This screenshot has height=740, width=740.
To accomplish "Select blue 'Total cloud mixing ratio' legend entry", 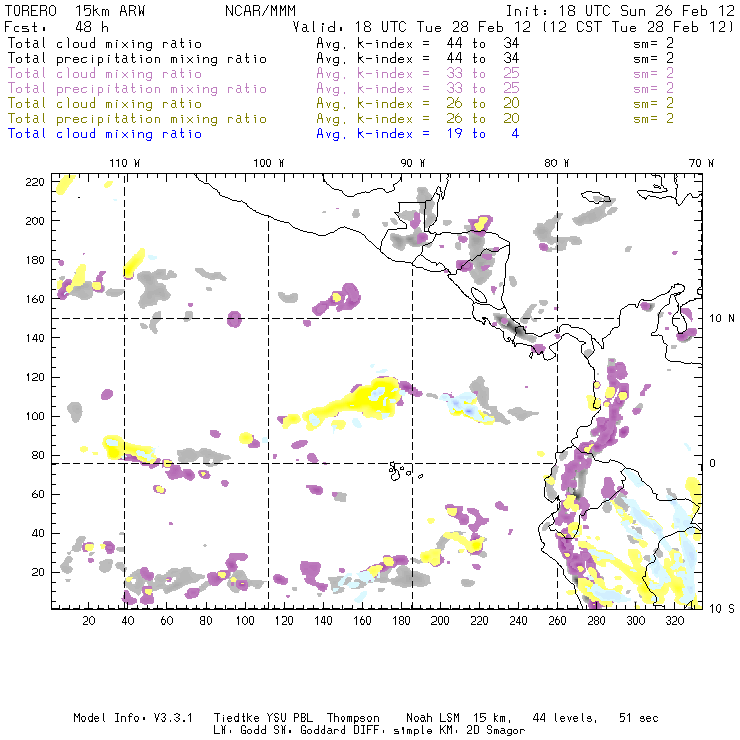I will [x=105, y=134].
